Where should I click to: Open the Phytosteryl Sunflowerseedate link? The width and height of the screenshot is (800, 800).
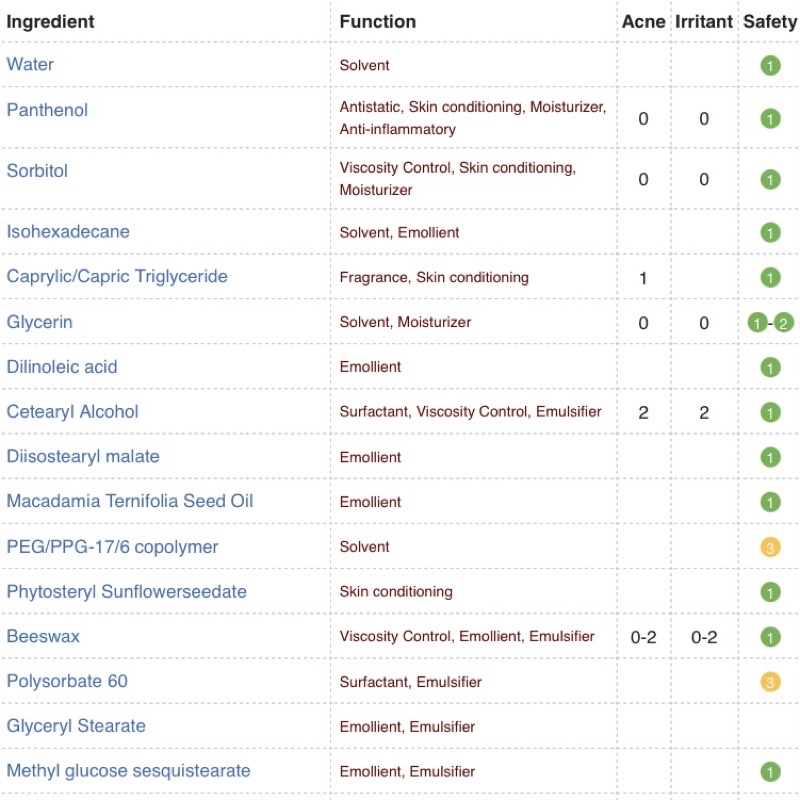tap(126, 592)
